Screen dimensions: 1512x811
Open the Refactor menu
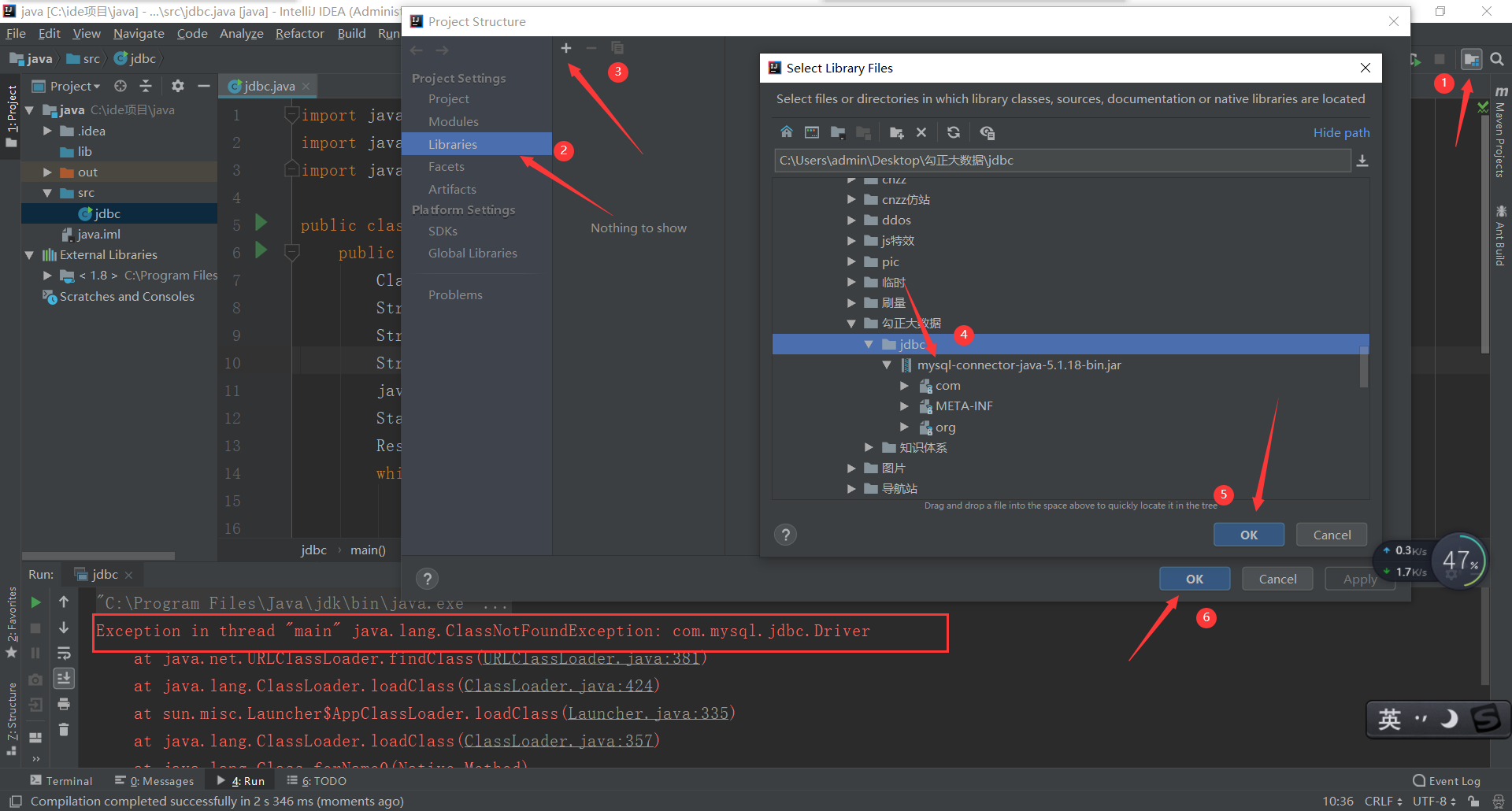(x=299, y=33)
